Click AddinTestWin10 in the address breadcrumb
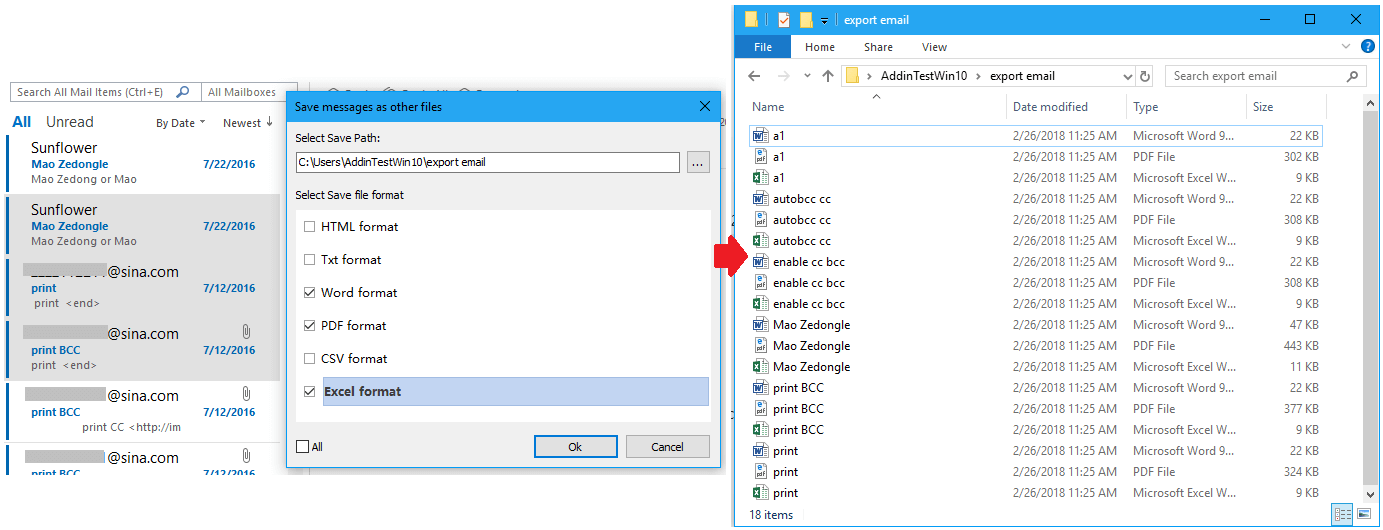This screenshot has width=1383, height=530. pos(925,76)
